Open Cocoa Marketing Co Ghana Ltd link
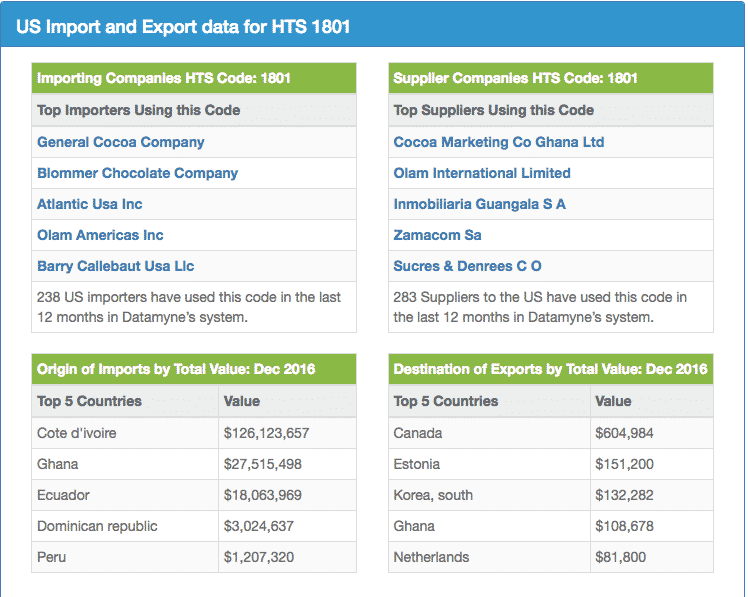This screenshot has width=748, height=597. (x=499, y=142)
